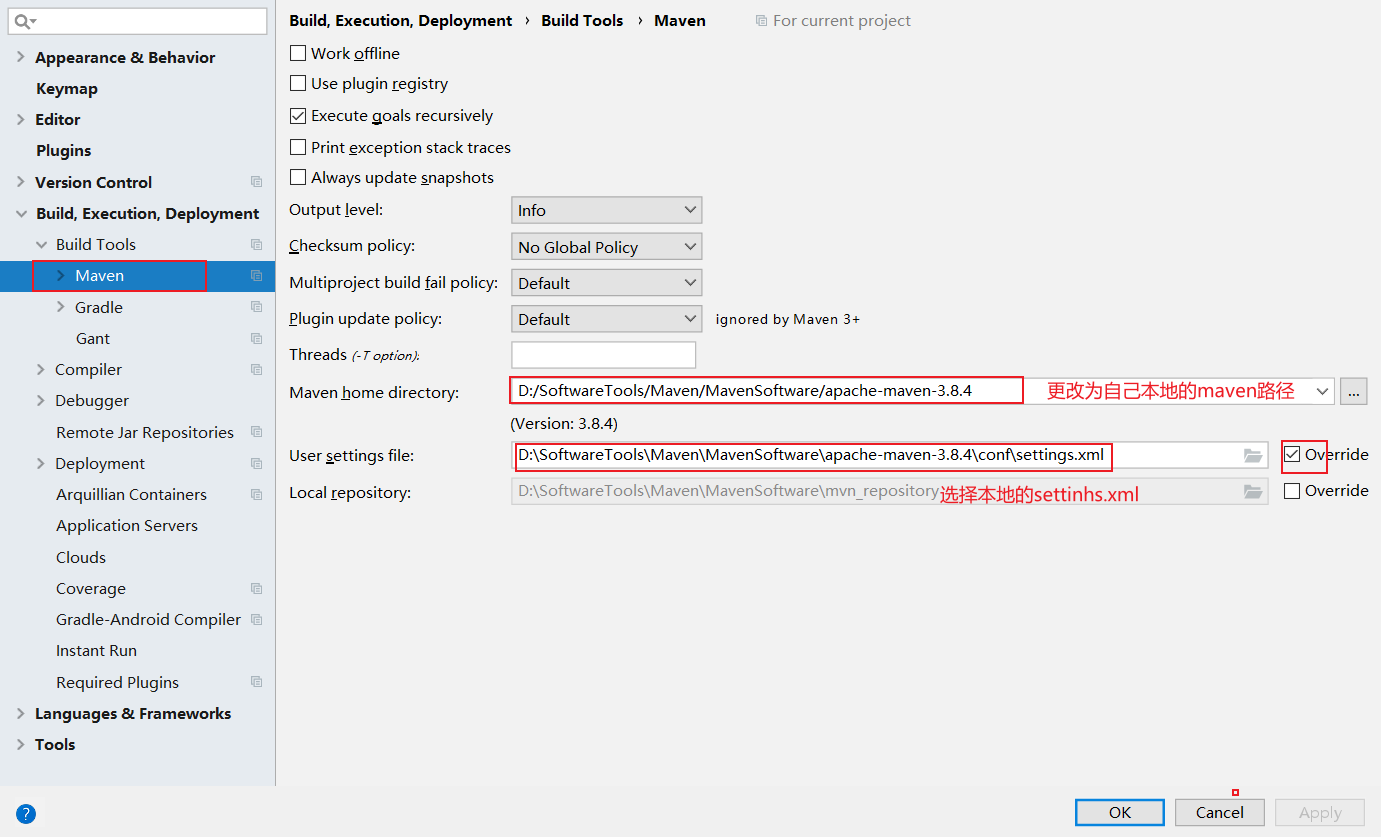Click project-level icon beside Required Plugins
The width and height of the screenshot is (1381, 837).
coord(256,682)
